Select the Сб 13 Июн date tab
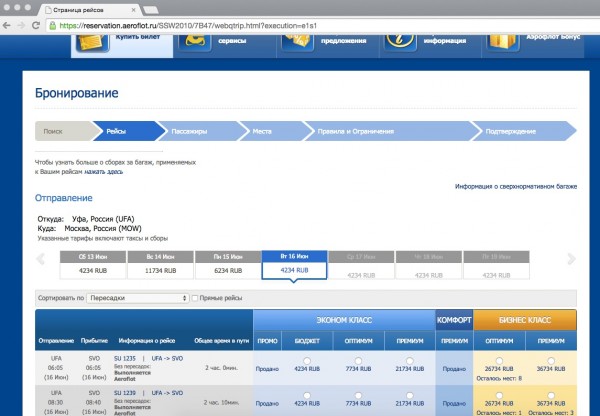This screenshot has width=600, height=416. pyautogui.click(x=86, y=262)
